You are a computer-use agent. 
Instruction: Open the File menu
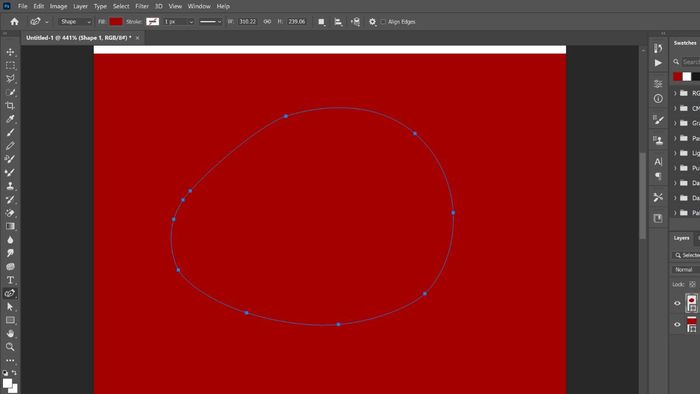pyautogui.click(x=22, y=6)
